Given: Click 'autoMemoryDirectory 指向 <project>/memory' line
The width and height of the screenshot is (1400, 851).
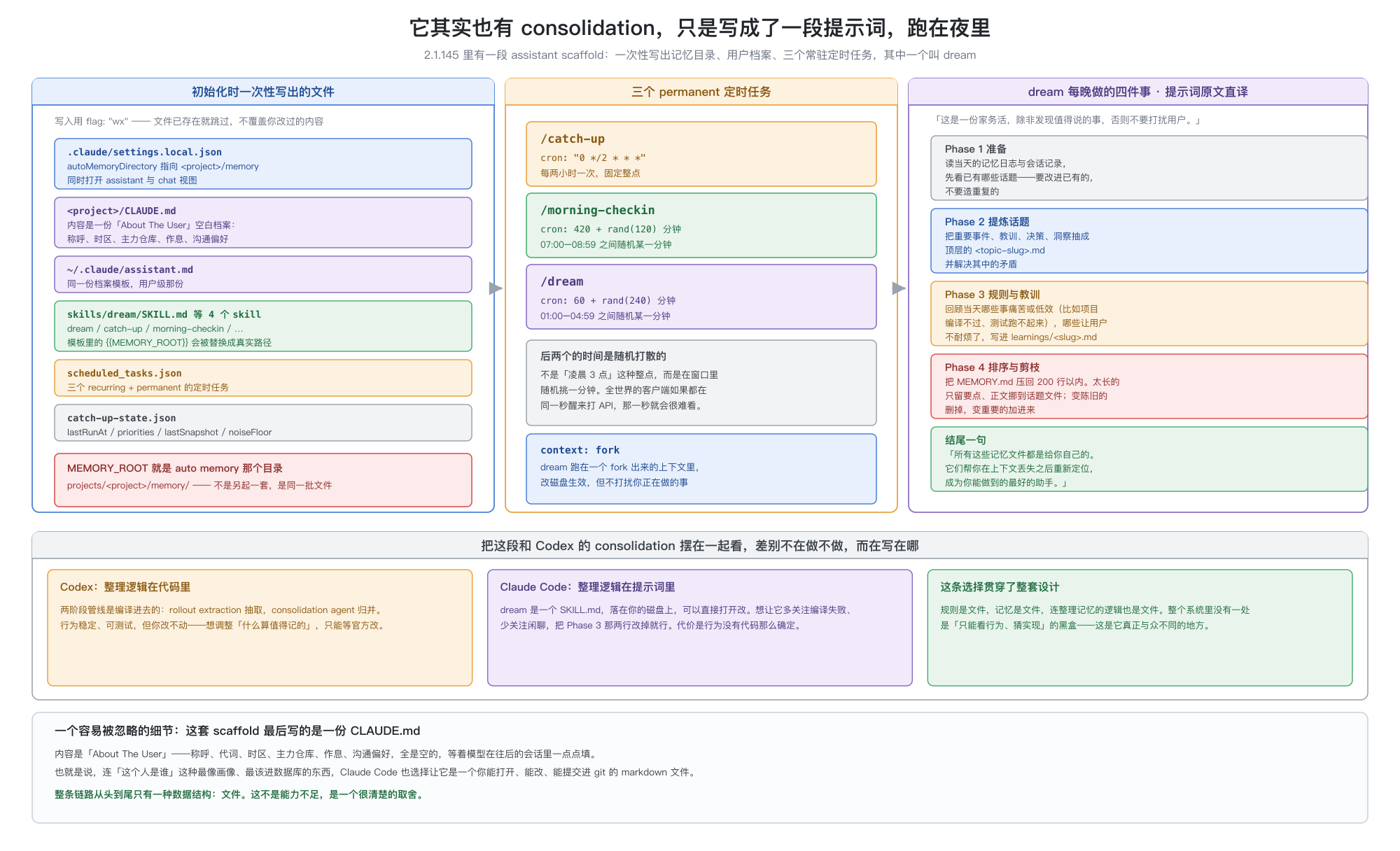Looking at the screenshot, I should click(163, 167).
